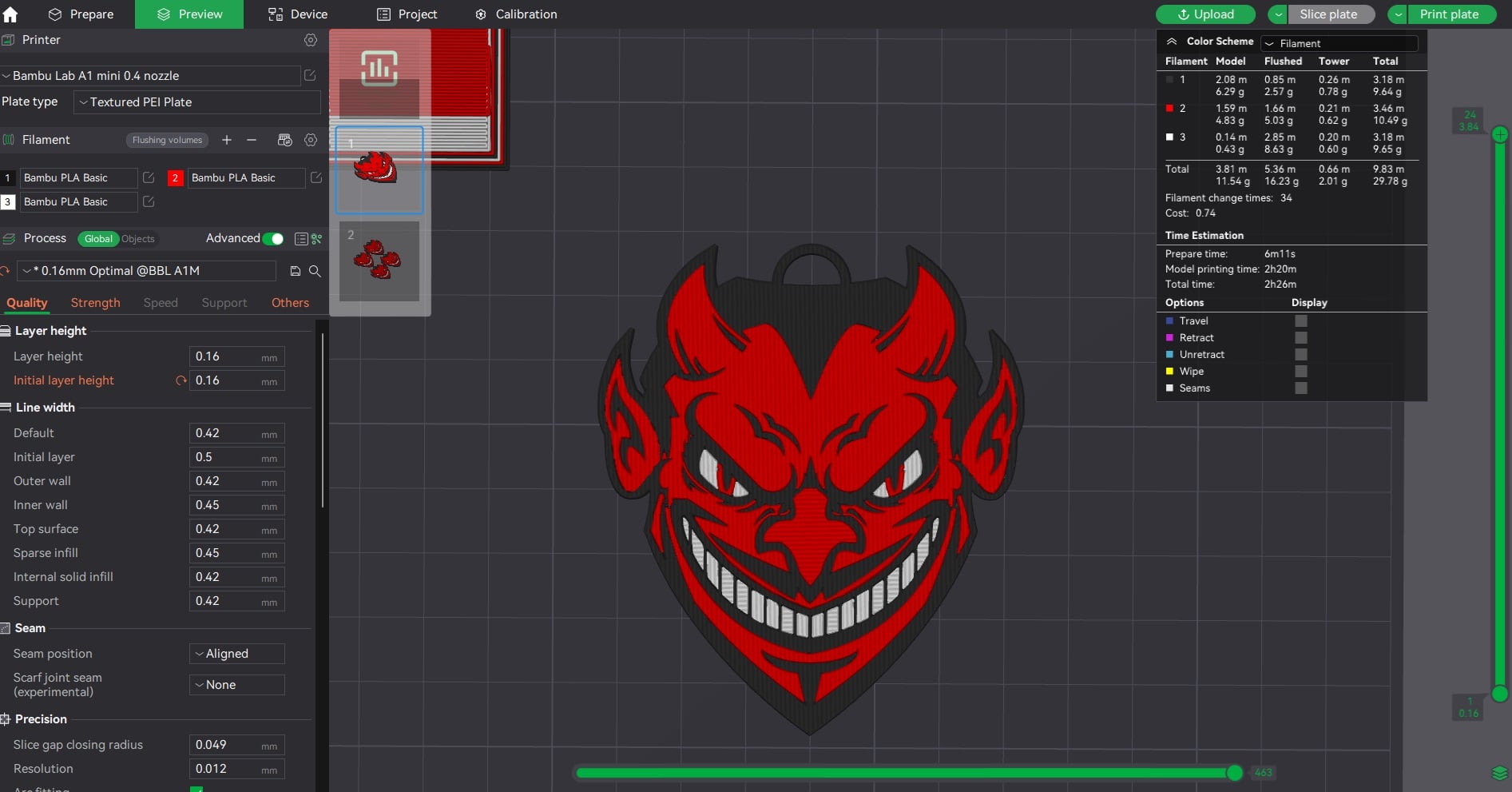This screenshot has width=1512, height=792.
Task: Click the Slice gap closing radius field
Action: click(237, 745)
